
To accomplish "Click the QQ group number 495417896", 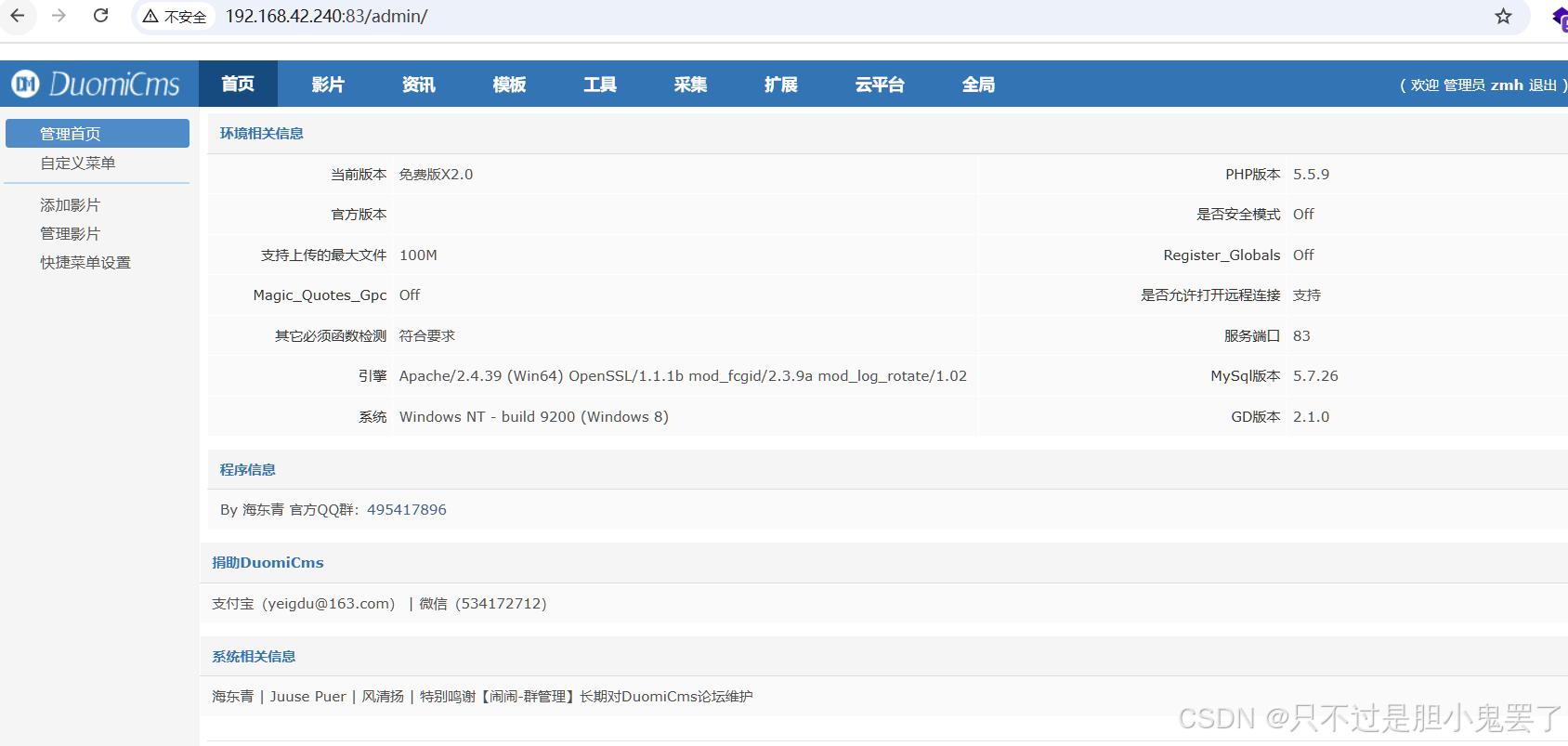I will [407, 510].
